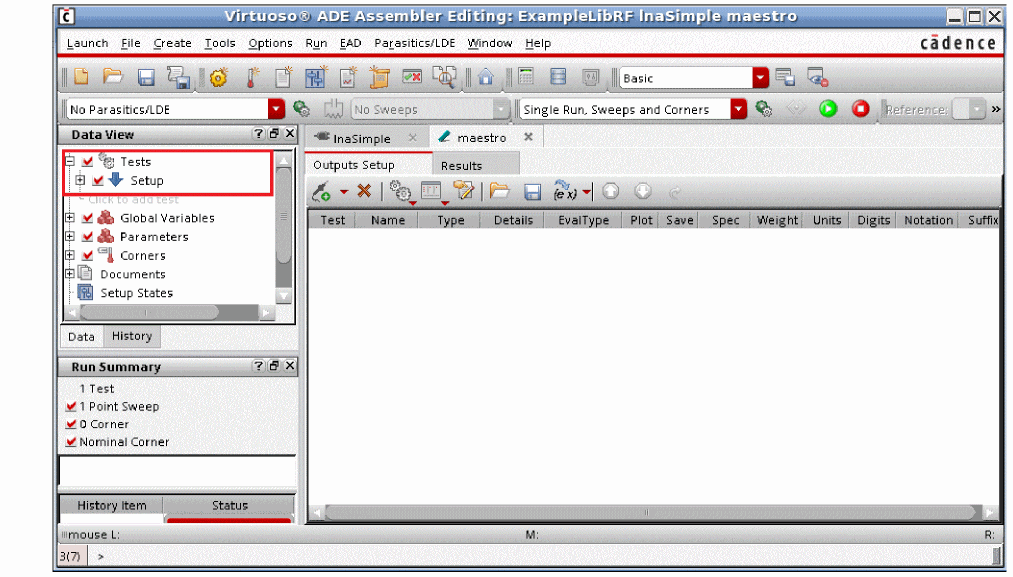Switch to the History tab
This screenshot has width=1013, height=577.
tap(132, 336)
